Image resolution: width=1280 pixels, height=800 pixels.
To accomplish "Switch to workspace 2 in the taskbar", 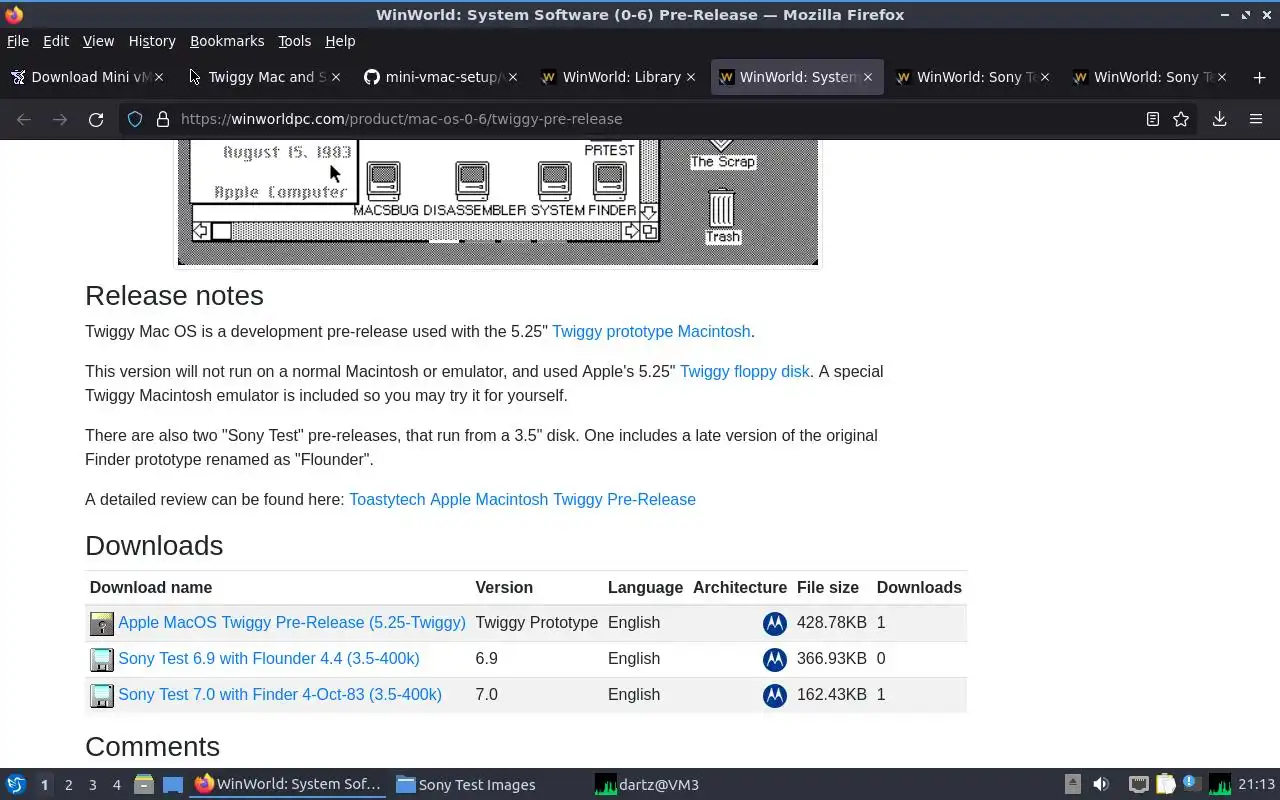I will click(68, 785).
